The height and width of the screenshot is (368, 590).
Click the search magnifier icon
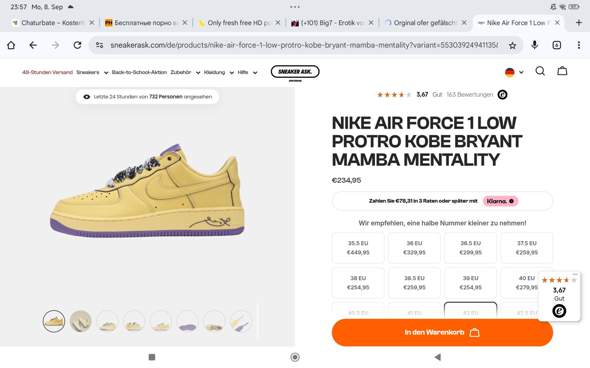tap(540, 71)
